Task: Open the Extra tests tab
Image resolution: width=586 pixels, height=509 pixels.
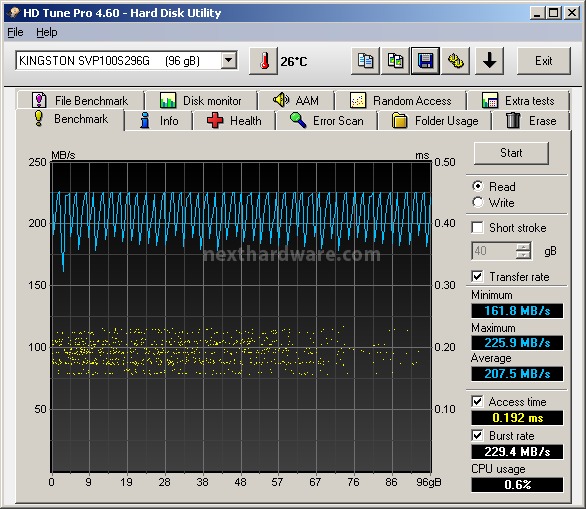Action: click(518, 101)
